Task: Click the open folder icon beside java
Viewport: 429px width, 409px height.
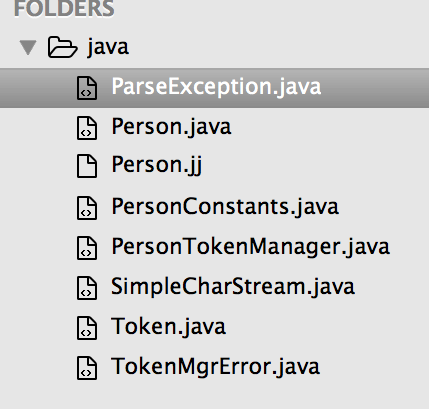Action: click(x=63, y=47)
